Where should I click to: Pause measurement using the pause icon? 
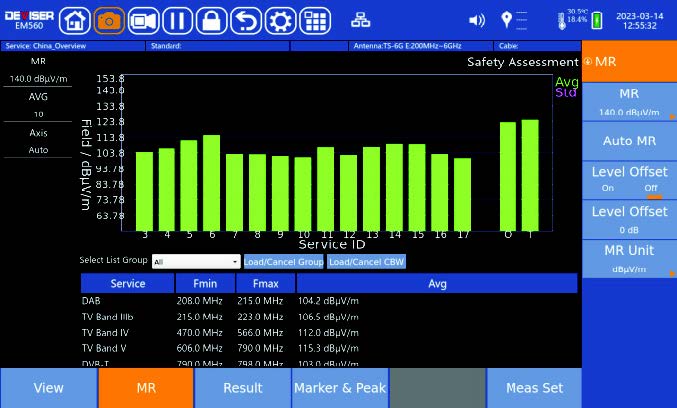click(x=176, y=20)
